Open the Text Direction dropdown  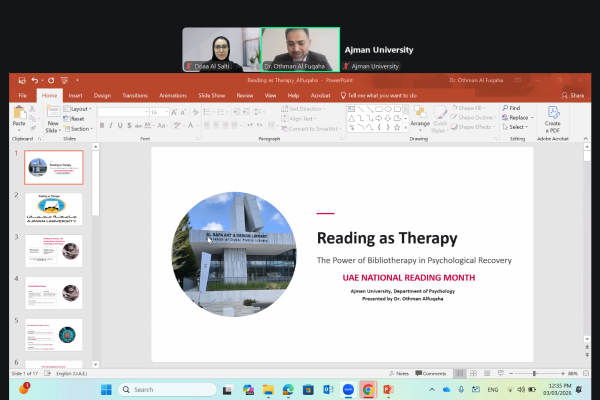[303, 109]
